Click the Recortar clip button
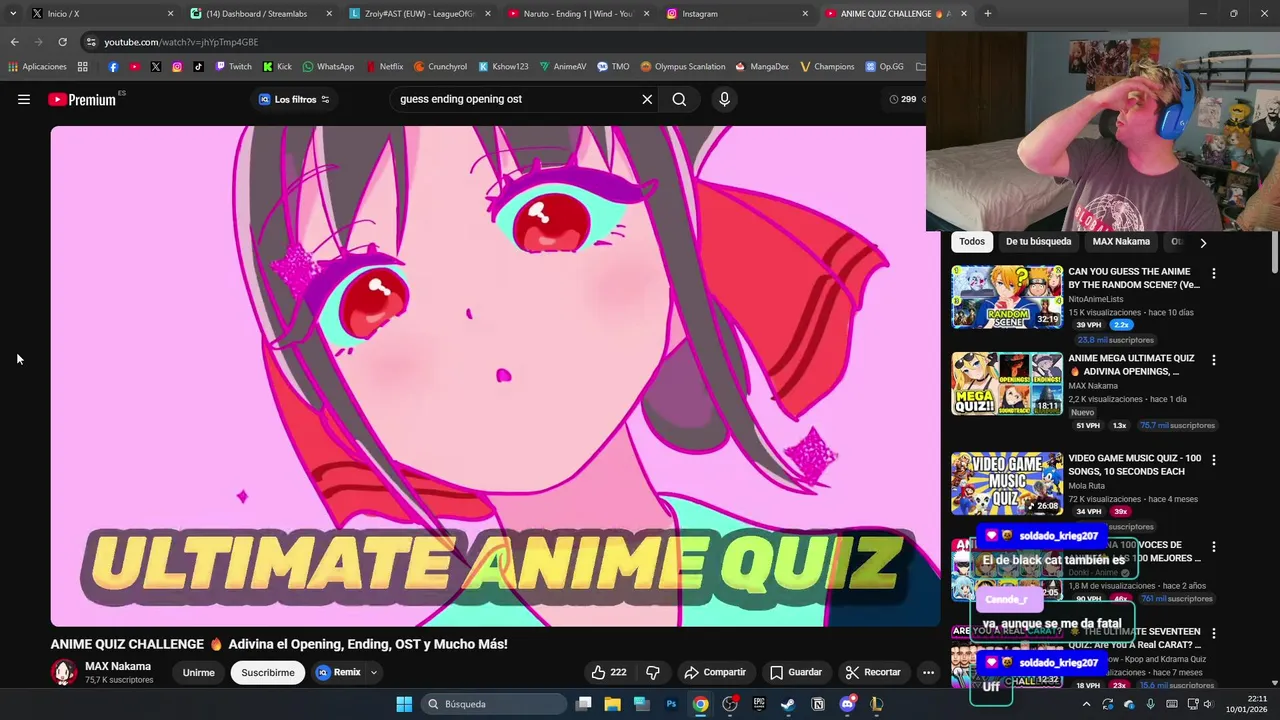This screenshot has height=720, width=1280. (873, 672)
